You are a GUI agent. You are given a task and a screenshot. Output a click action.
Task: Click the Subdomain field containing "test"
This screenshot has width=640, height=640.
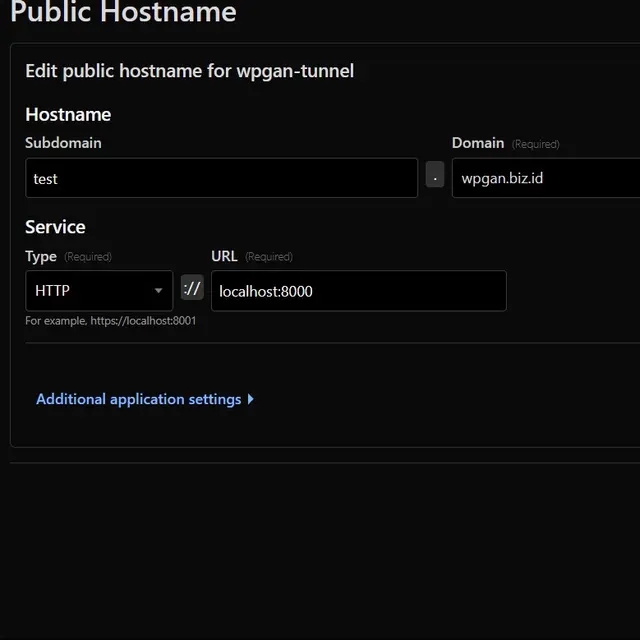pyautogui.click(x=220, y=178)
